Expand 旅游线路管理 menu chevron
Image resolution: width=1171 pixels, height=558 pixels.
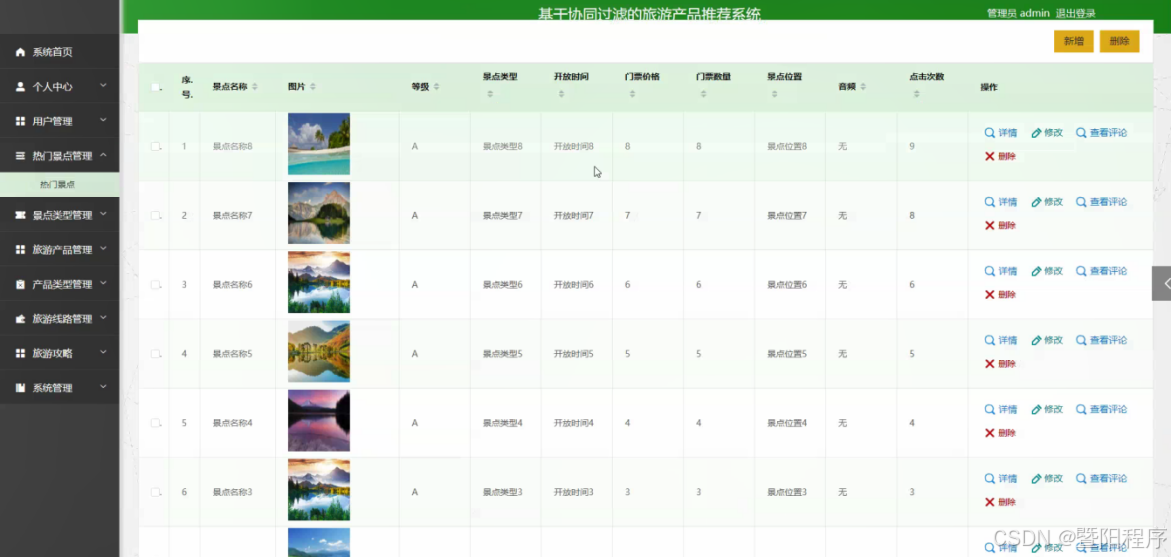103,318
